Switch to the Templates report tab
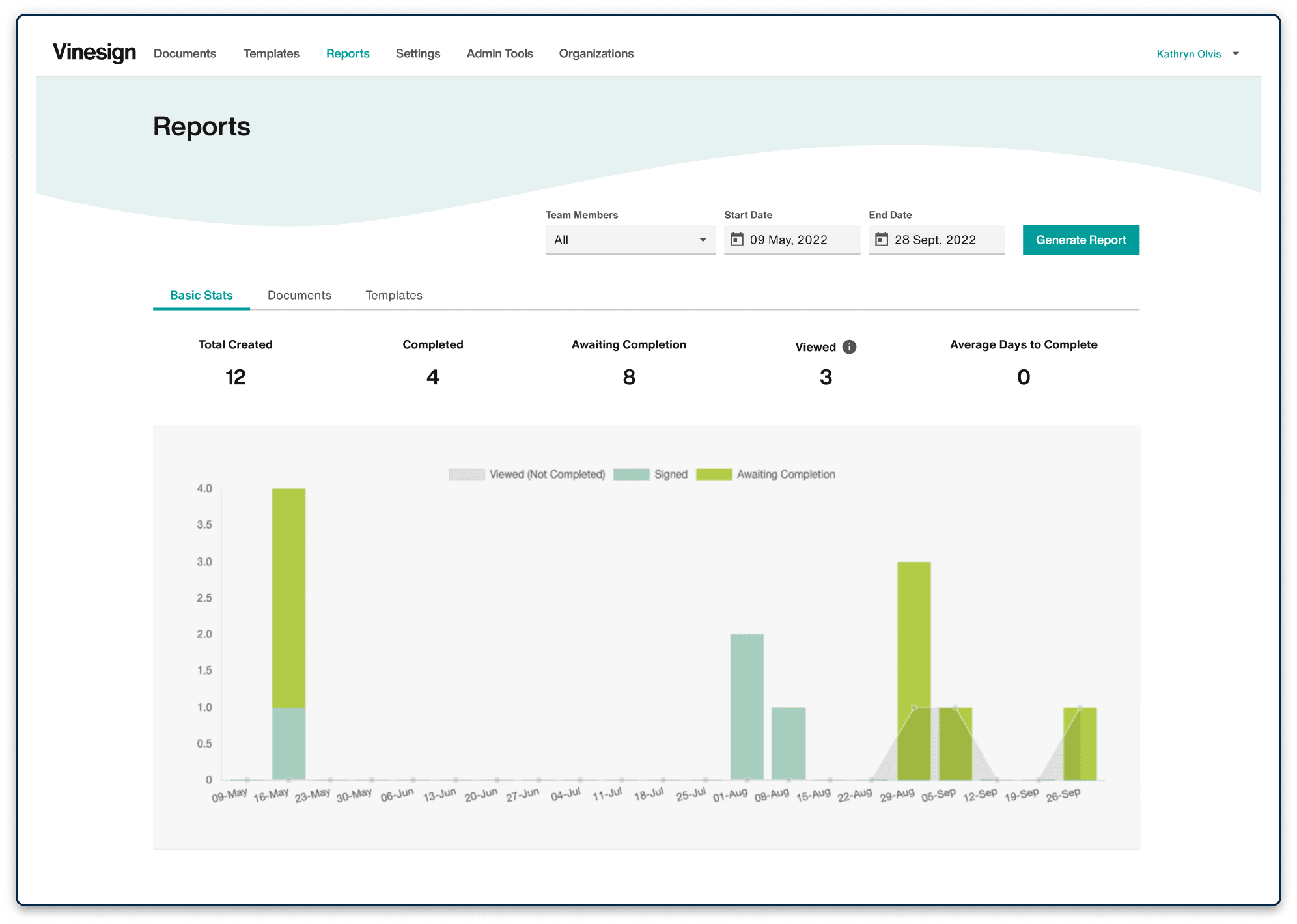1297x924 pixels. click(x=393, y=295)
